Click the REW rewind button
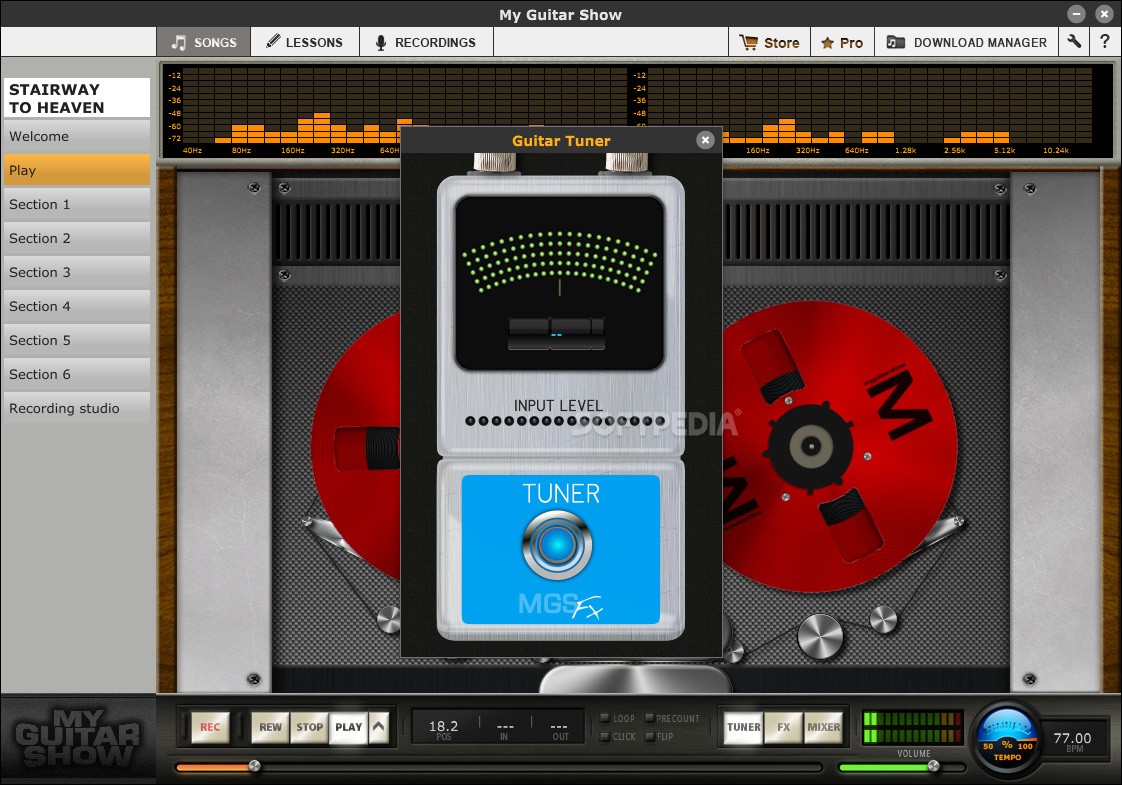 click(270, 727)
